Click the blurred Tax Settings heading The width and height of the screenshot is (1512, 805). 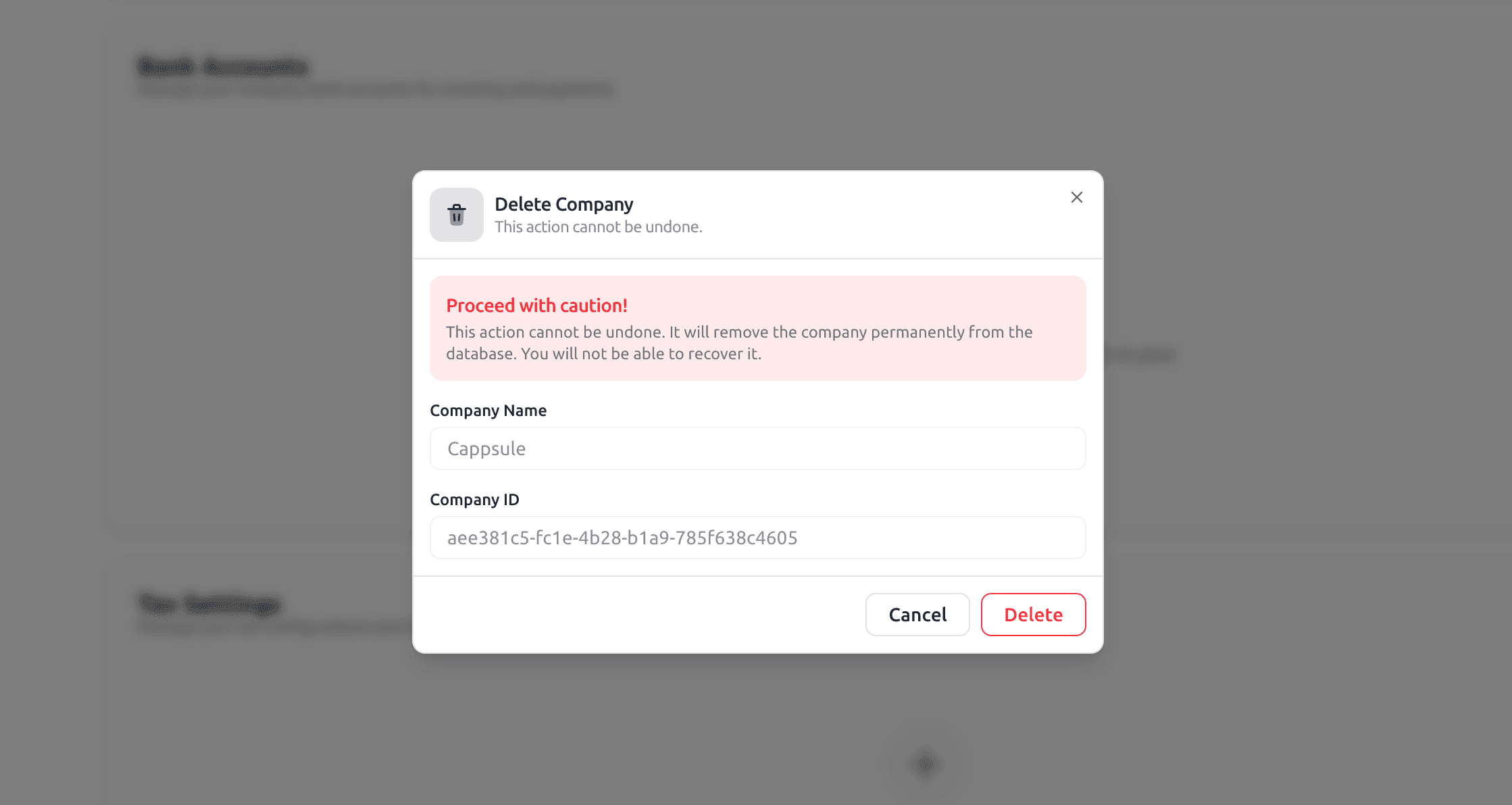pos(209,602)
